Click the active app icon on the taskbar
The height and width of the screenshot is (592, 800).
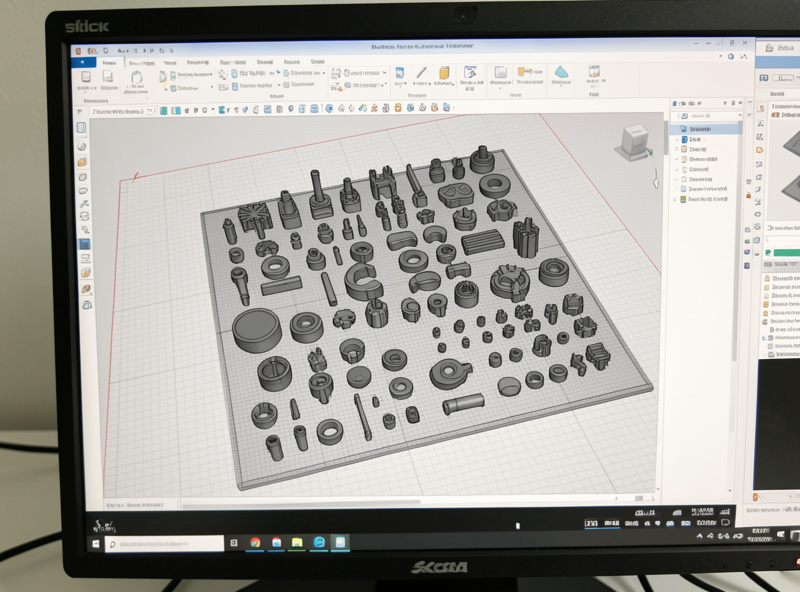coord(340,541)
